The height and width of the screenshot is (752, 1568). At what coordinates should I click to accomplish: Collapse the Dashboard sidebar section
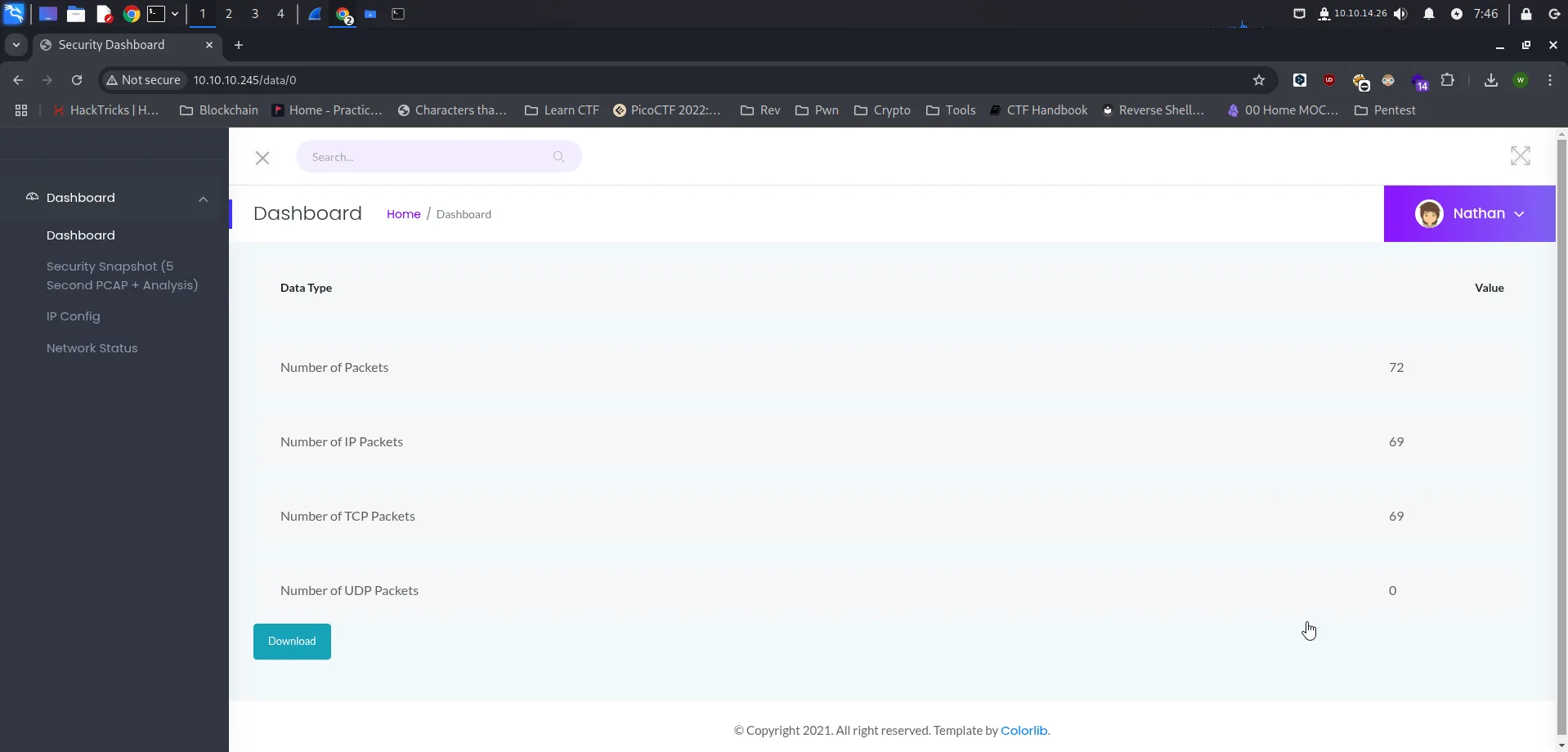pos(203,199)
